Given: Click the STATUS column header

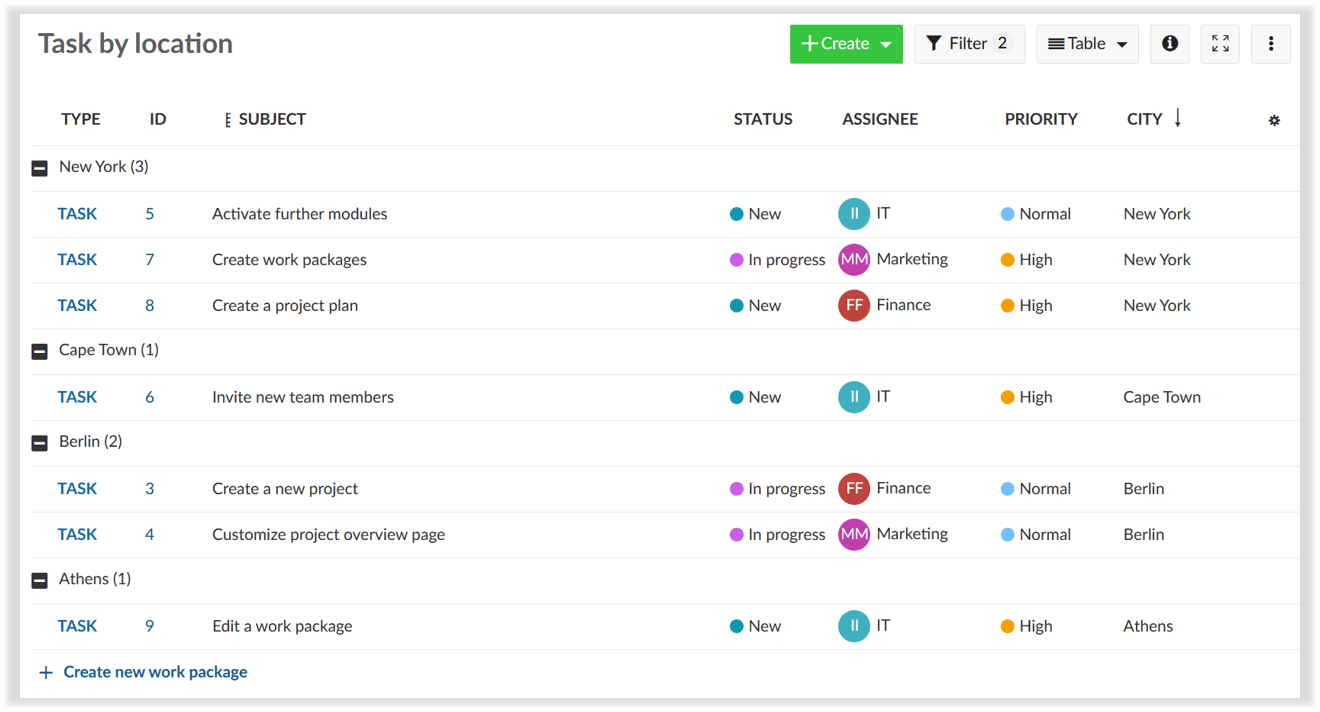Looking at the screenshot, I should [x=762, y=119].
